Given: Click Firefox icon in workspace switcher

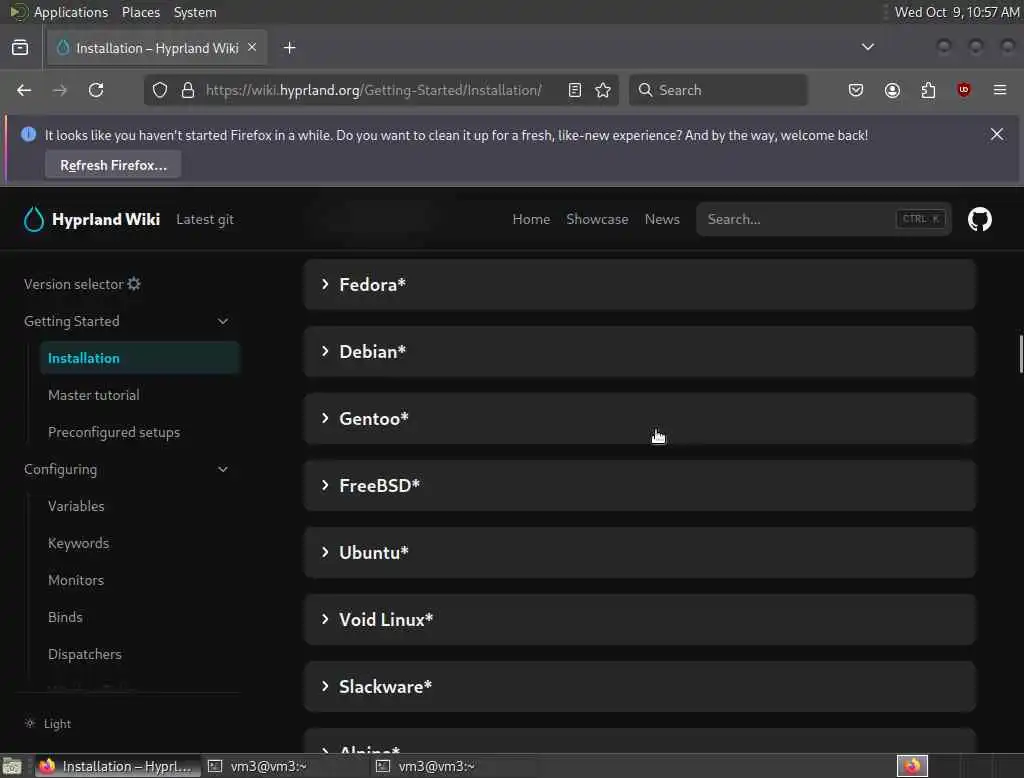Looking at the screenshot, I should [x=912, y=766].
